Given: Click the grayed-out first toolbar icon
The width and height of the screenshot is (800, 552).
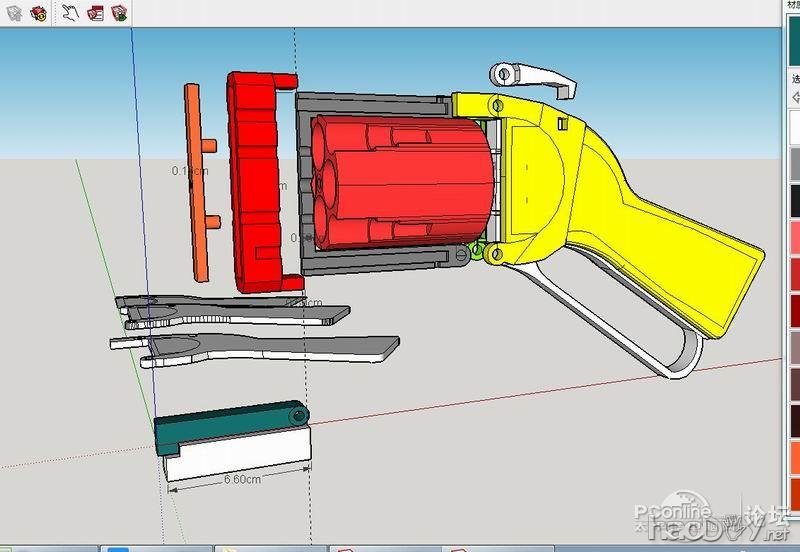Looking at the screenshot, I should coord(13,13).
